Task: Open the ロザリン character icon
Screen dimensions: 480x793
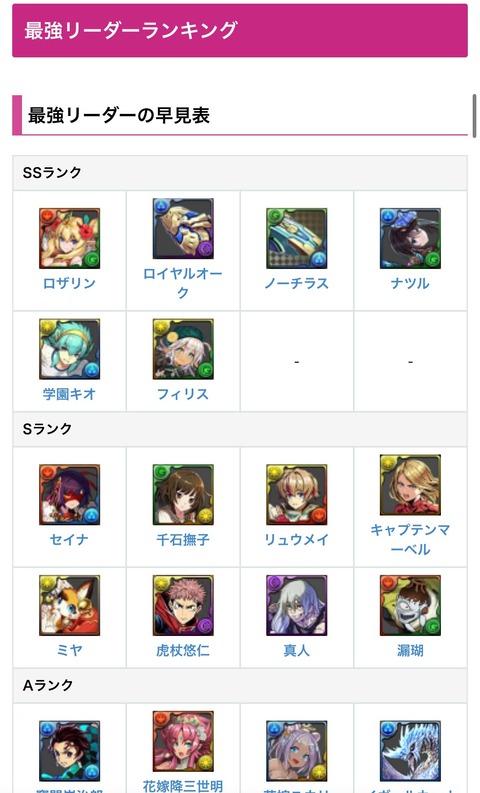Action: (x=69, y=238)
